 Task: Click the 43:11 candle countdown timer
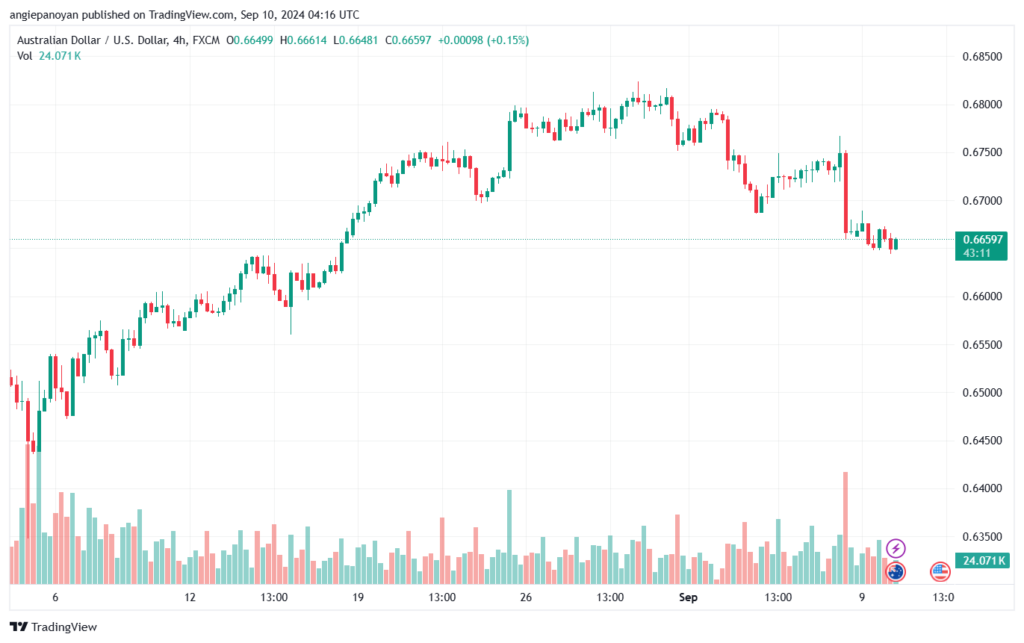pos(980,253)
